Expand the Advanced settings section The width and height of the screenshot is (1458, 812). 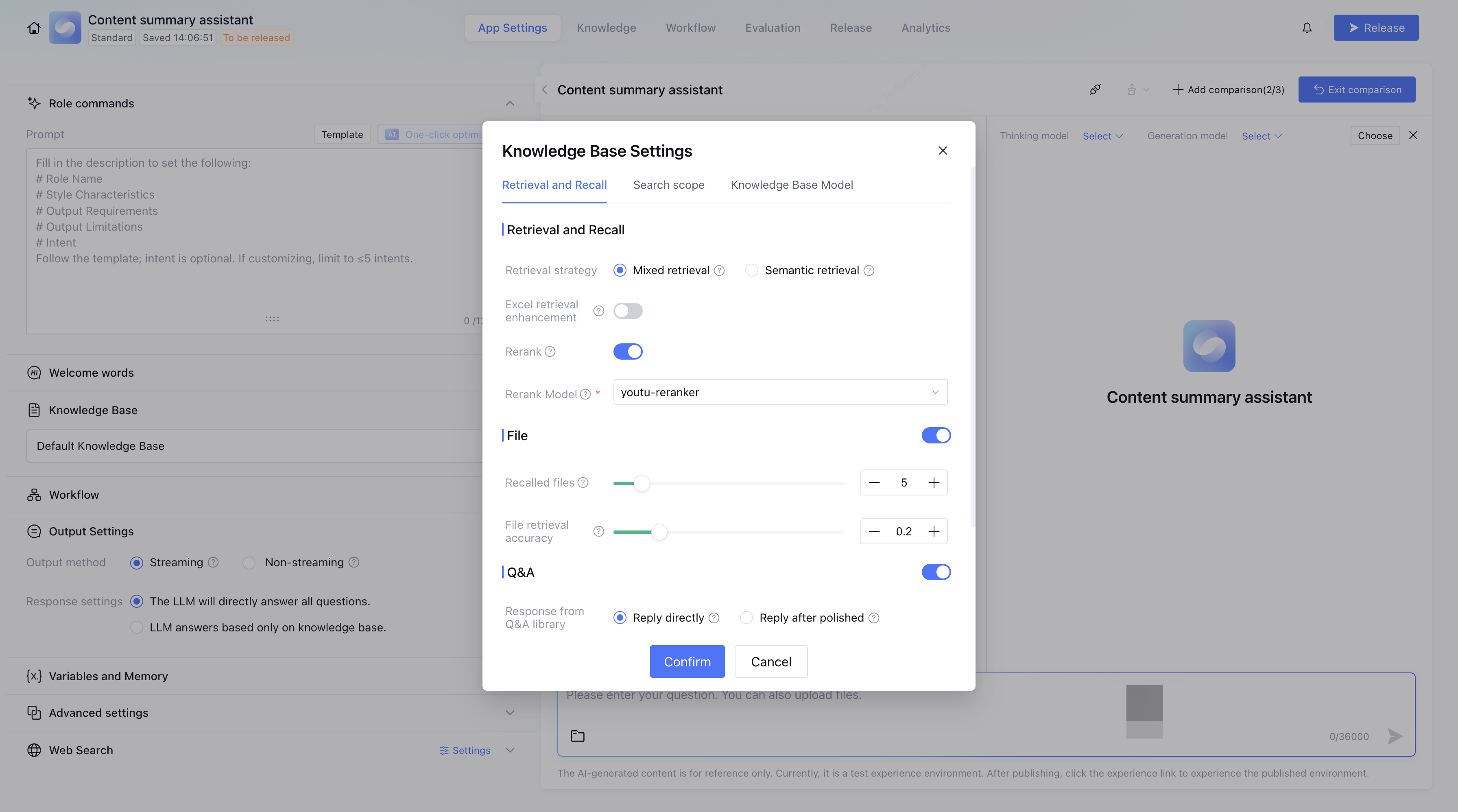[509, 712]
